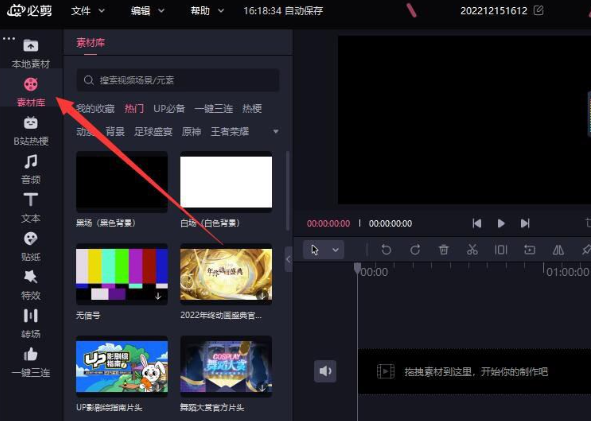Select the 舞蹈大赛官方片头 thumbnail
The image size is (591, 421).
coord(226,366)
